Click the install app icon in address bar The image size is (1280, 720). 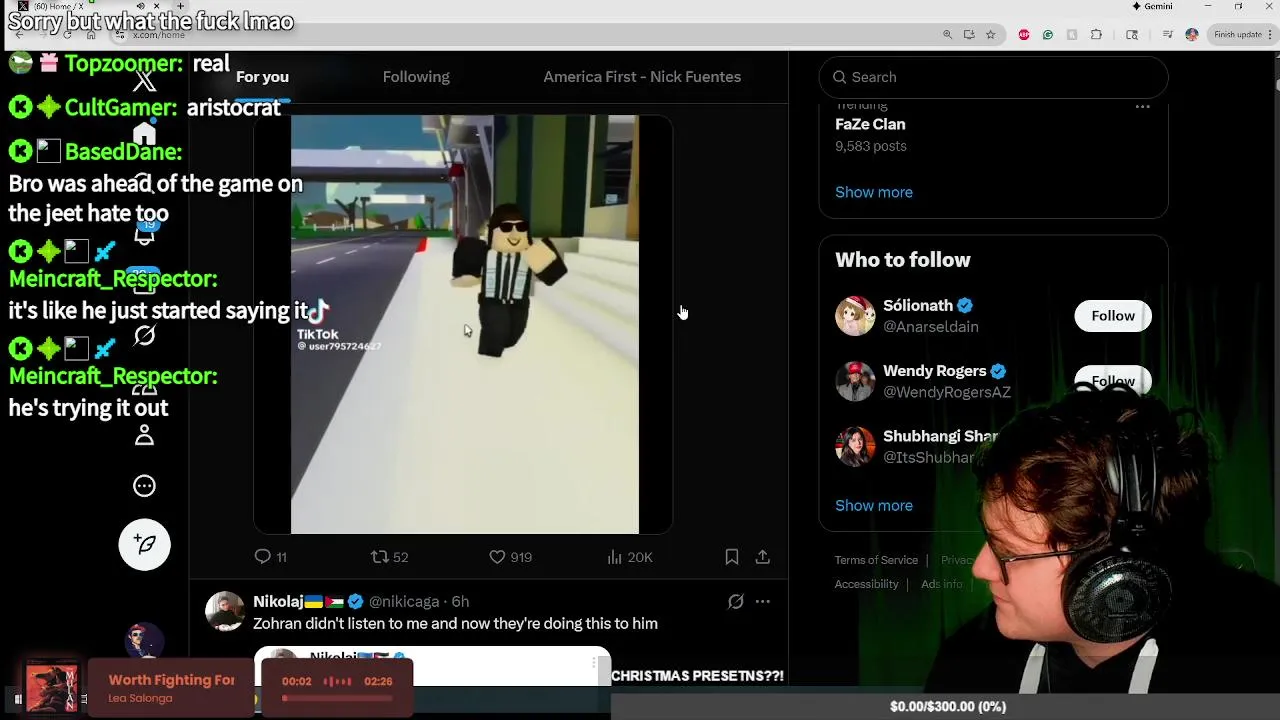pos(969,34)
